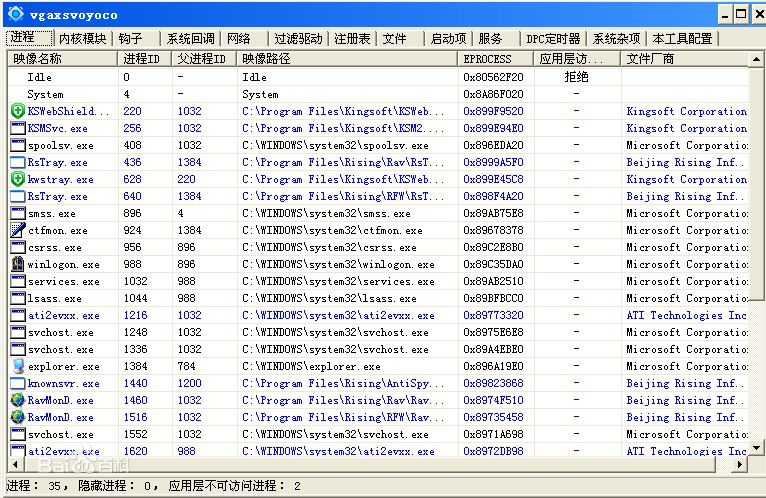Sort by EPROCESS column header
The width and height of the screenshot is (766, 498).
coord(496,59)
